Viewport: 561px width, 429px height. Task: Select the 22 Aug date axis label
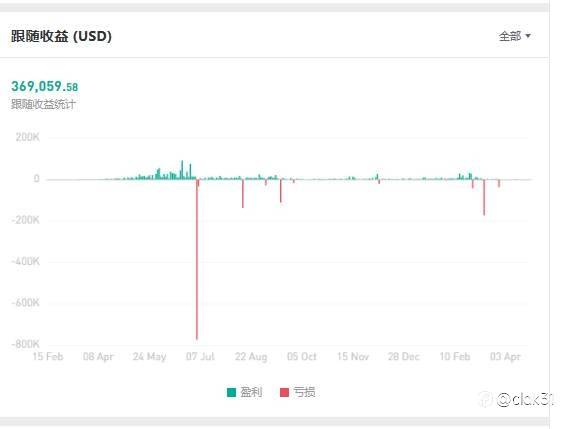[x=251, y=356]
